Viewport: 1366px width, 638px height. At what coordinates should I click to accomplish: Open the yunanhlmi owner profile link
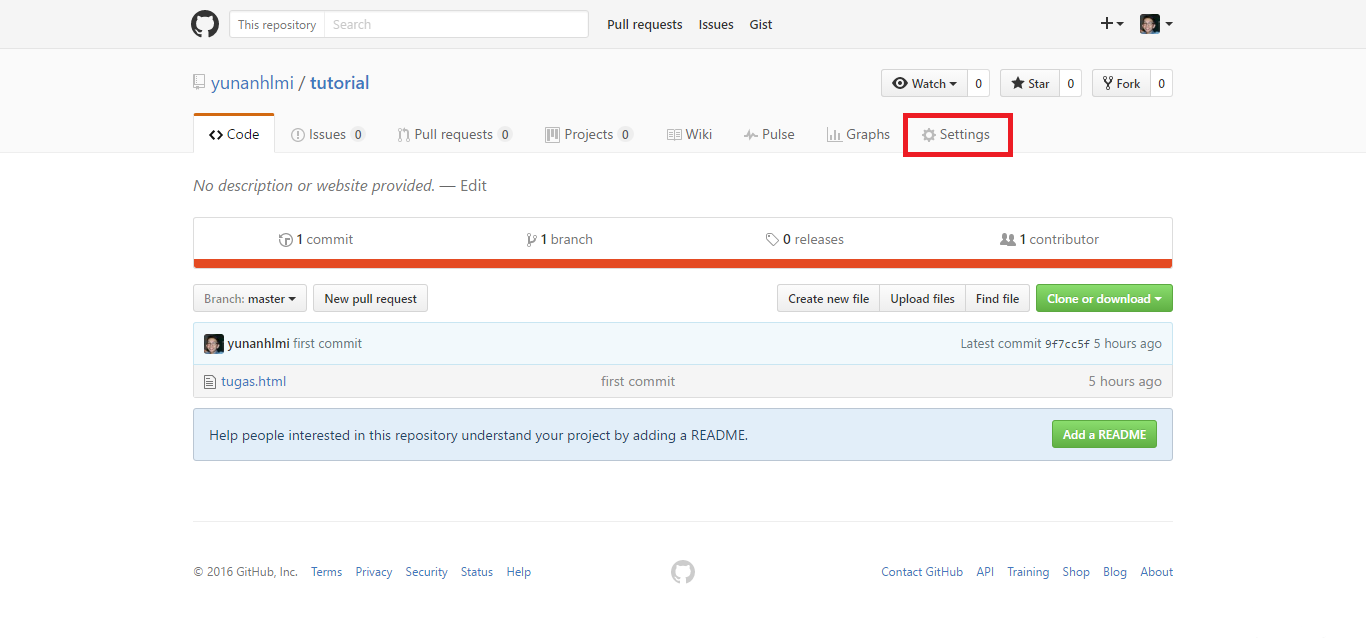[252, 83]
